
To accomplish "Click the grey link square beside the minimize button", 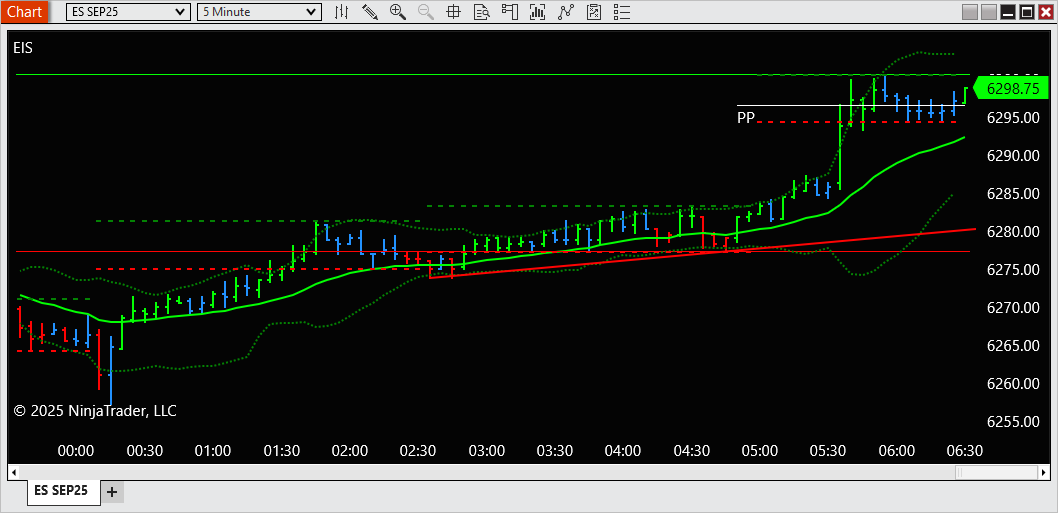I will point(989,12).
